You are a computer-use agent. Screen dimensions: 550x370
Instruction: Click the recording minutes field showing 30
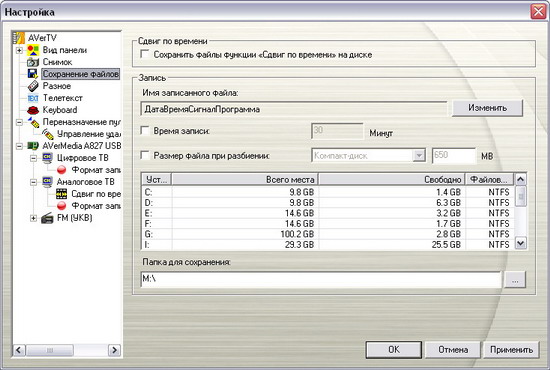click(337, 132)
